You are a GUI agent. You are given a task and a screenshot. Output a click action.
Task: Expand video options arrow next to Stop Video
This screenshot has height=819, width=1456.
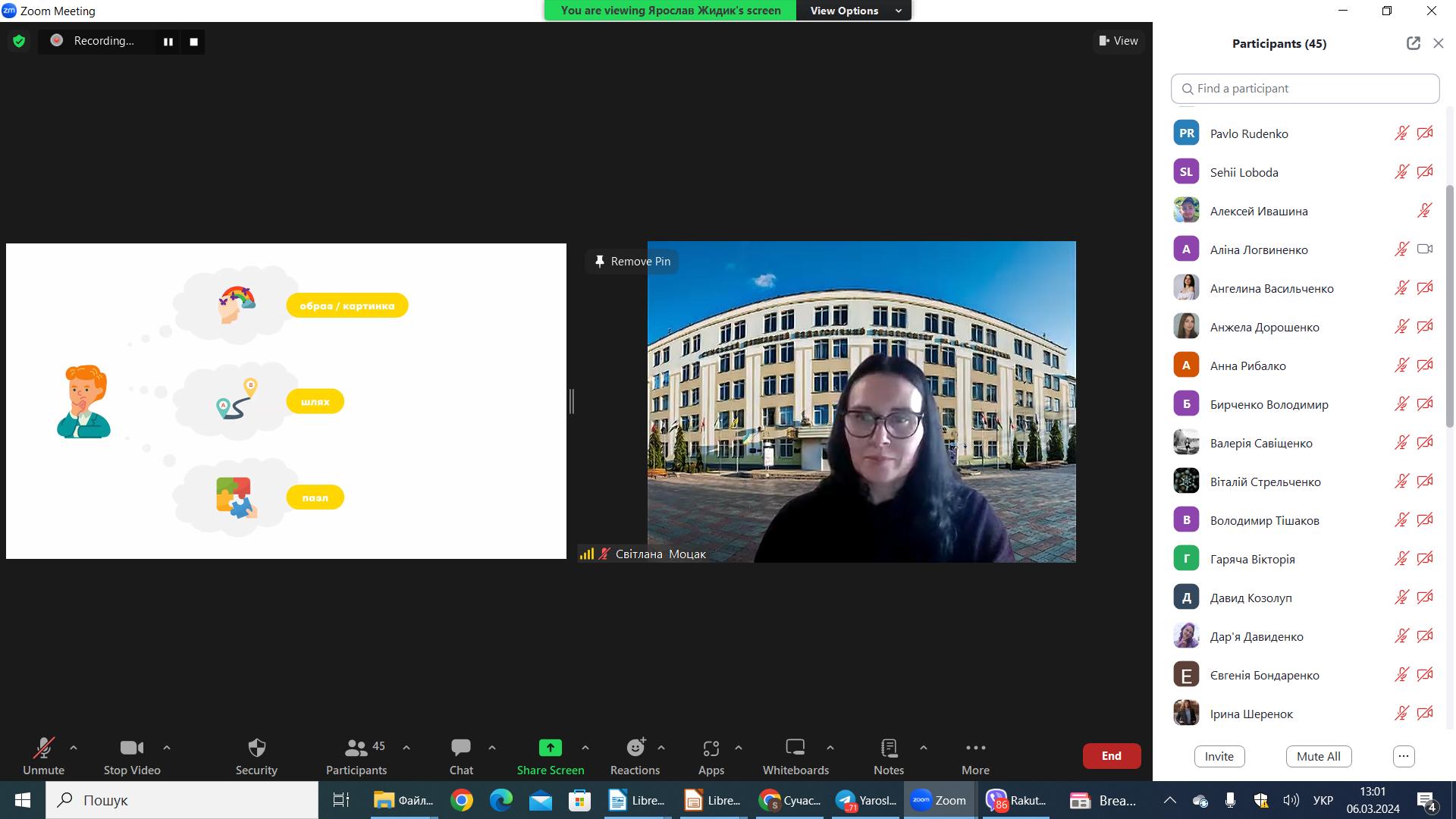tap(167, 748)
